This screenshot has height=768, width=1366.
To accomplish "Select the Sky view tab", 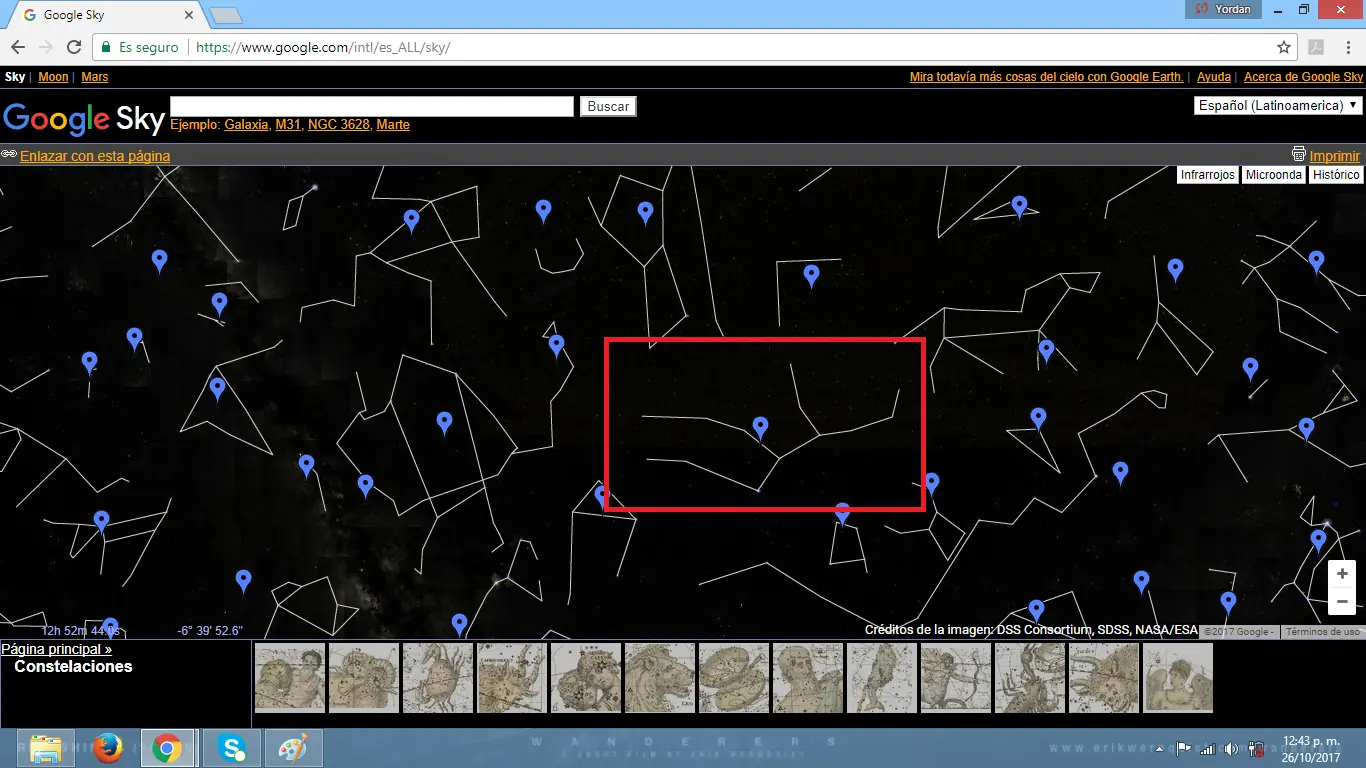I will click(x=15, y=77).
